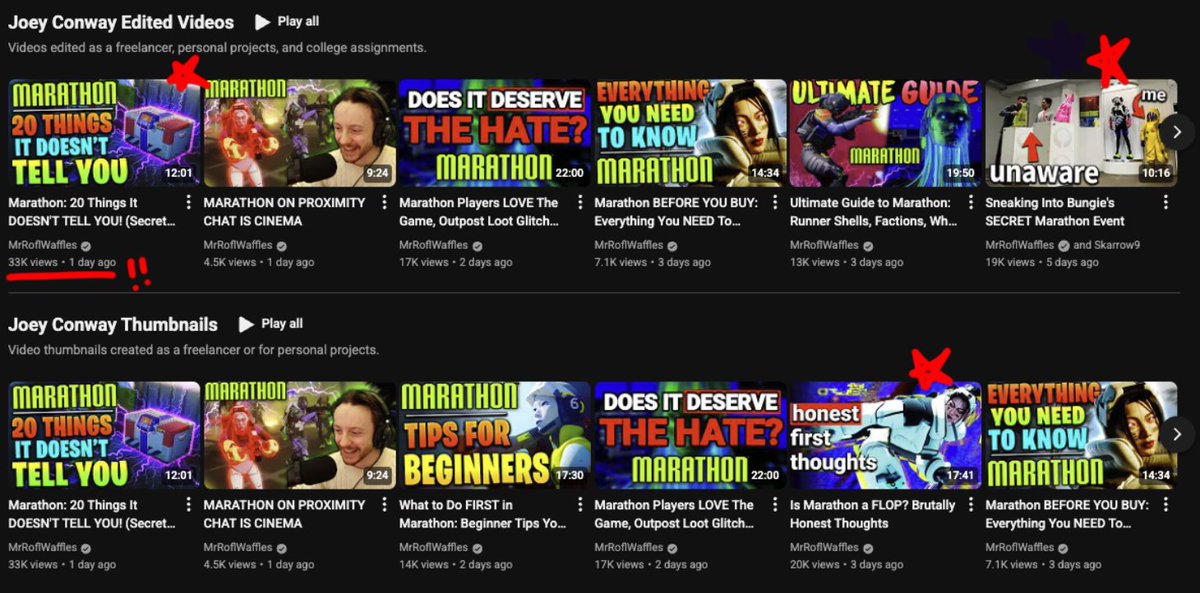1200x593 pixels.
Task: Open options menu for 'BEFORE YOU BUY' in Thumbnails shelf
Action: click(1165, 505)
